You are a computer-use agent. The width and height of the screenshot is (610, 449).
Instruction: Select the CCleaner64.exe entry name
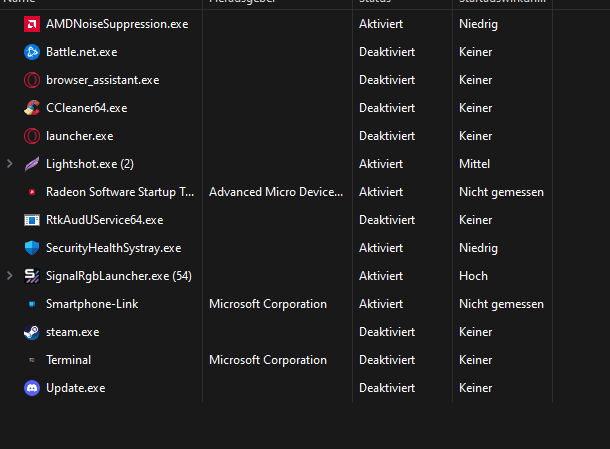coord(87,108)
